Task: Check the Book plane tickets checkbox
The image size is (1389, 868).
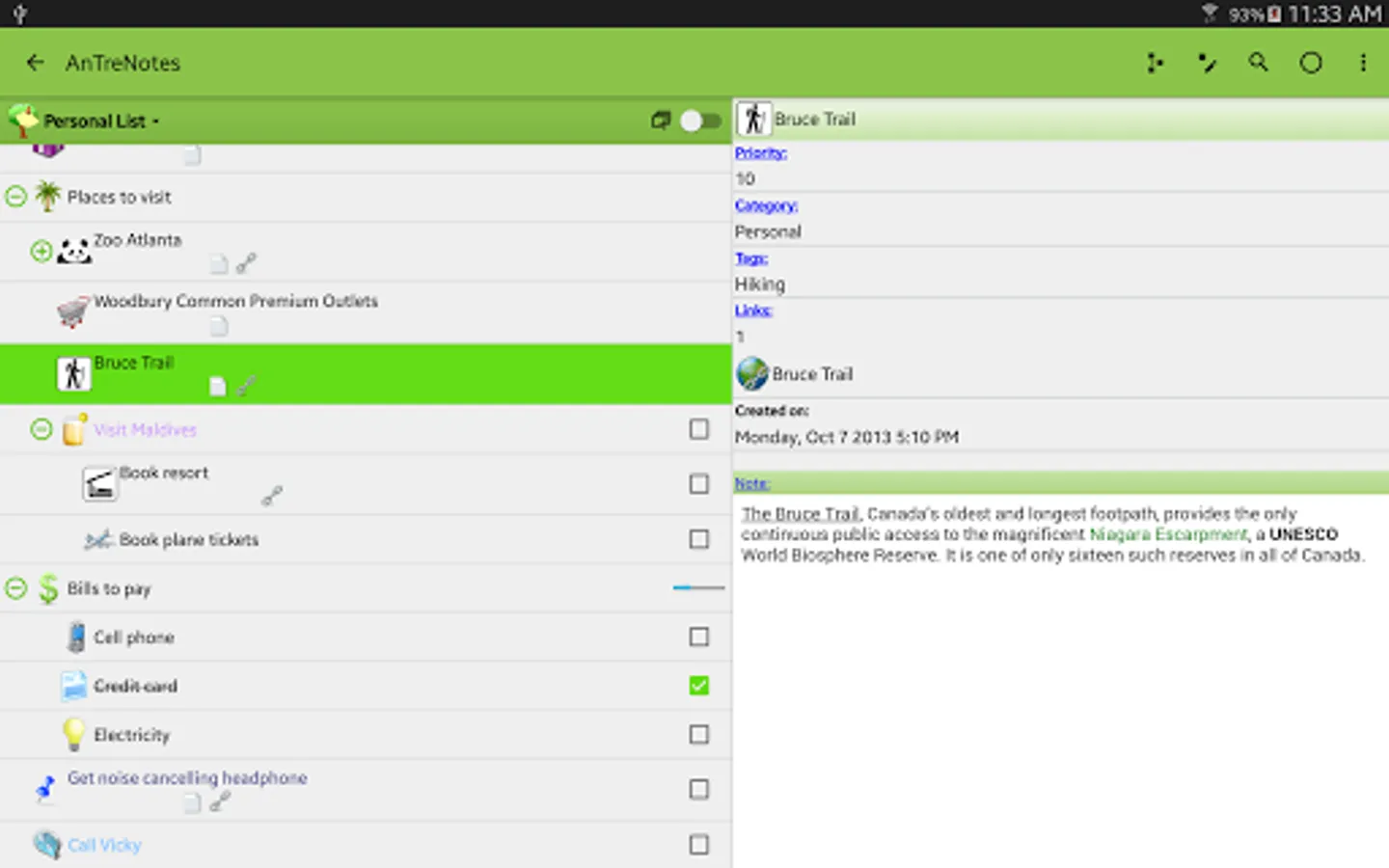Action: tap(699, 539)
